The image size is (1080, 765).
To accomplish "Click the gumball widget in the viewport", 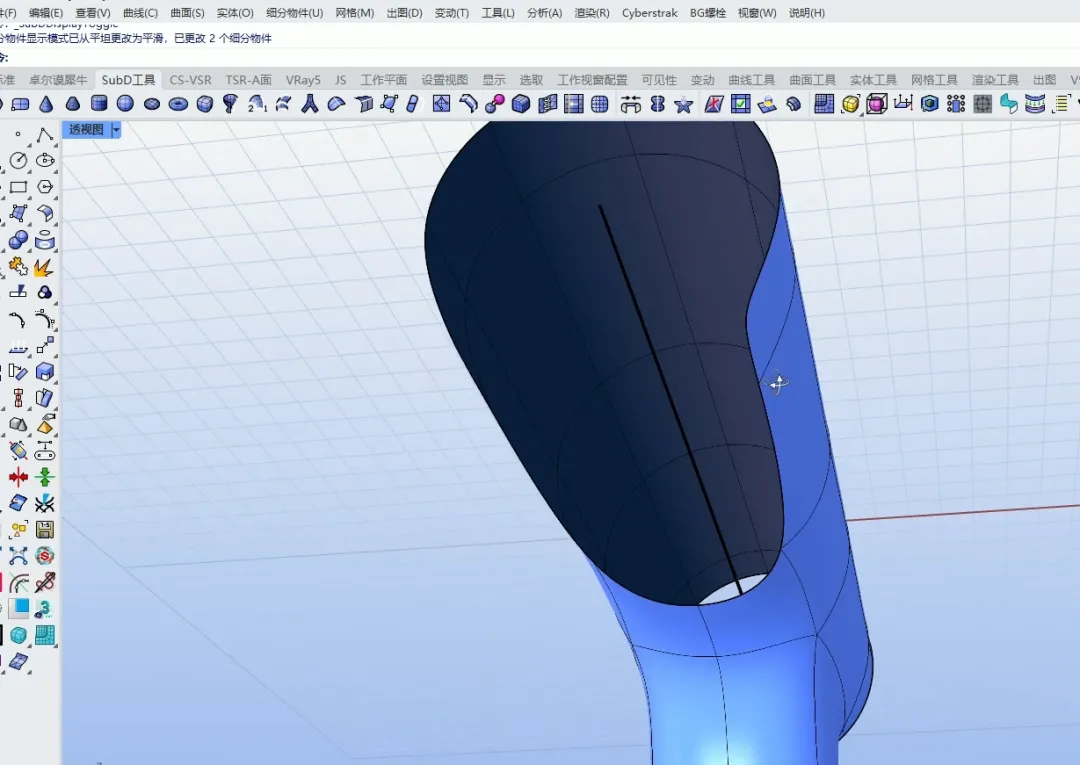I will [777, 382].
